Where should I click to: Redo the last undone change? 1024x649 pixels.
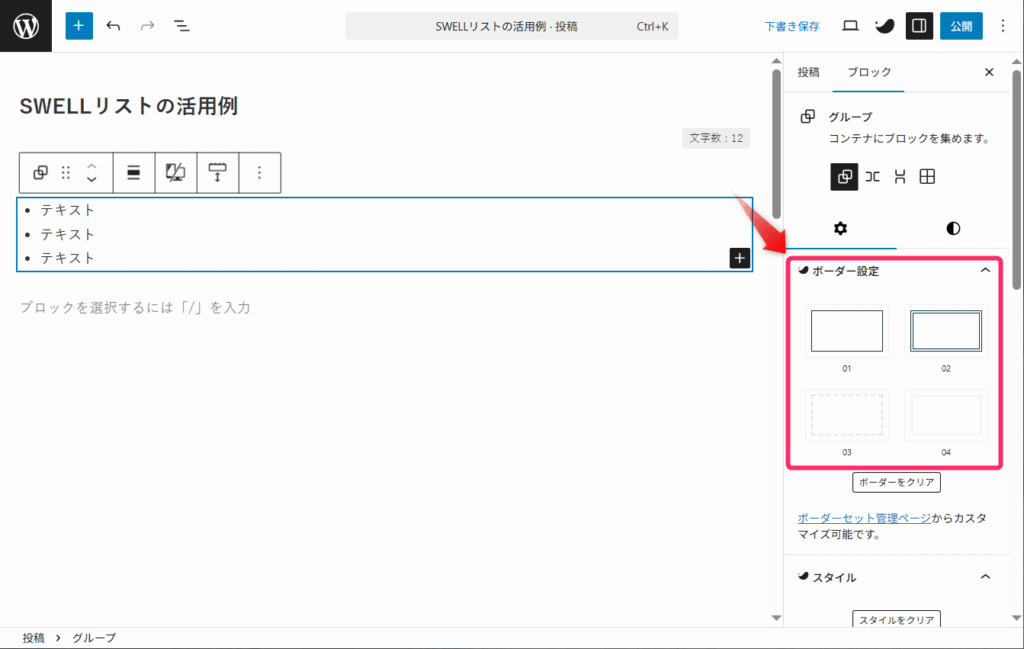(x=148, y=26)
